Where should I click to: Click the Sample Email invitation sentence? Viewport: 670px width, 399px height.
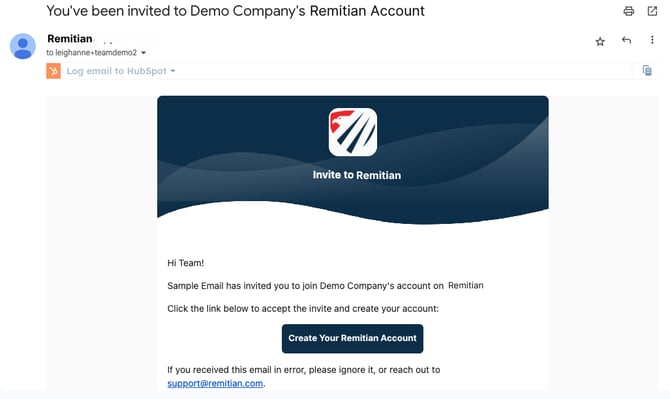point(325,286)
